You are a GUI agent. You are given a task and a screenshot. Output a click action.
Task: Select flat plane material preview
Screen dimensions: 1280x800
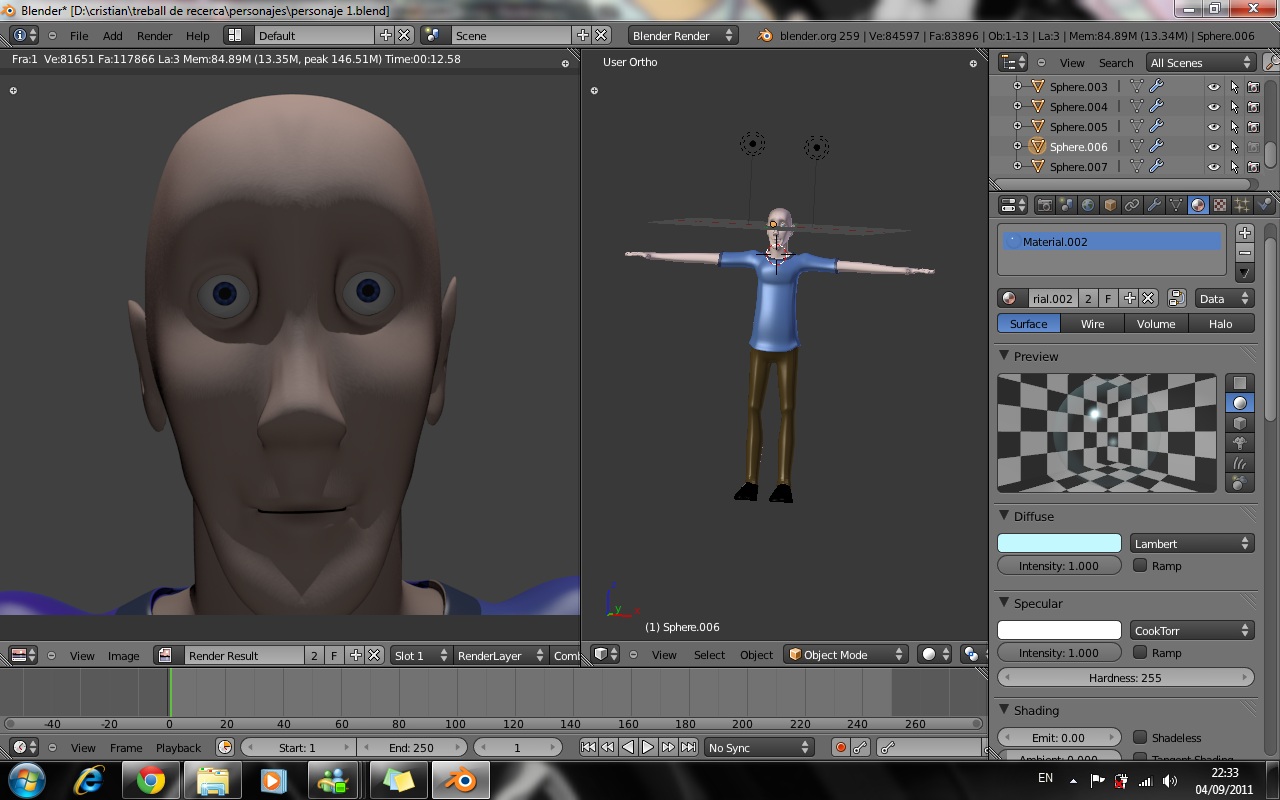[x=1240, y=383]
